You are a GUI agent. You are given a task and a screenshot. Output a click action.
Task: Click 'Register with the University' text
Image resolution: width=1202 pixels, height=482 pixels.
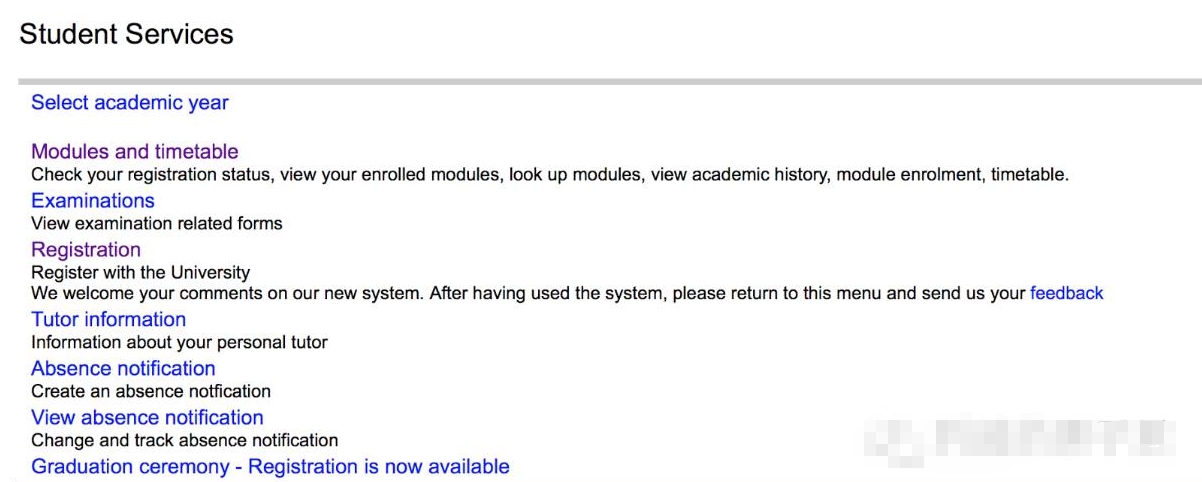pos(140,273)
